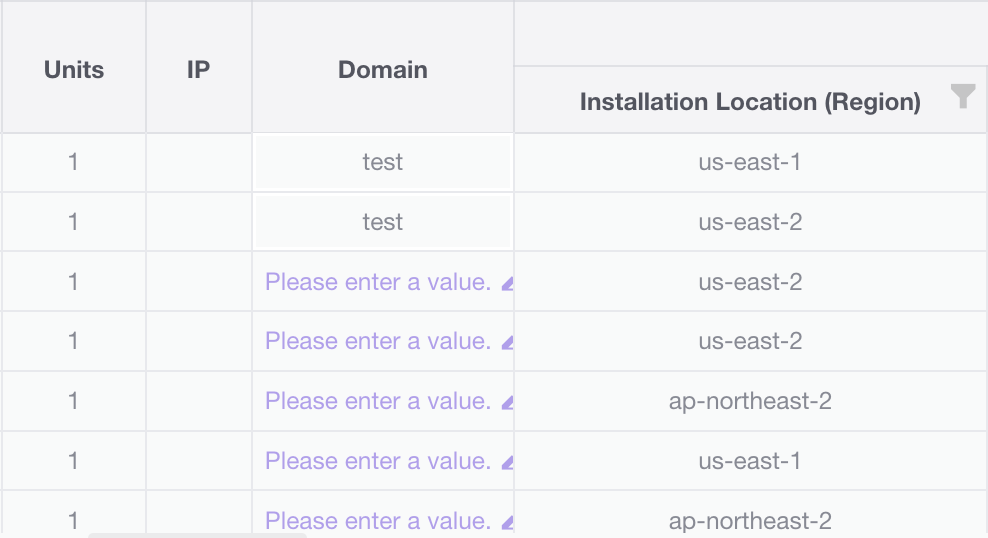Image resolution: width=988 pixels, height=538 pixels.
Task: Click the Installation Location (Region) header text
Action: coord(749,102)
